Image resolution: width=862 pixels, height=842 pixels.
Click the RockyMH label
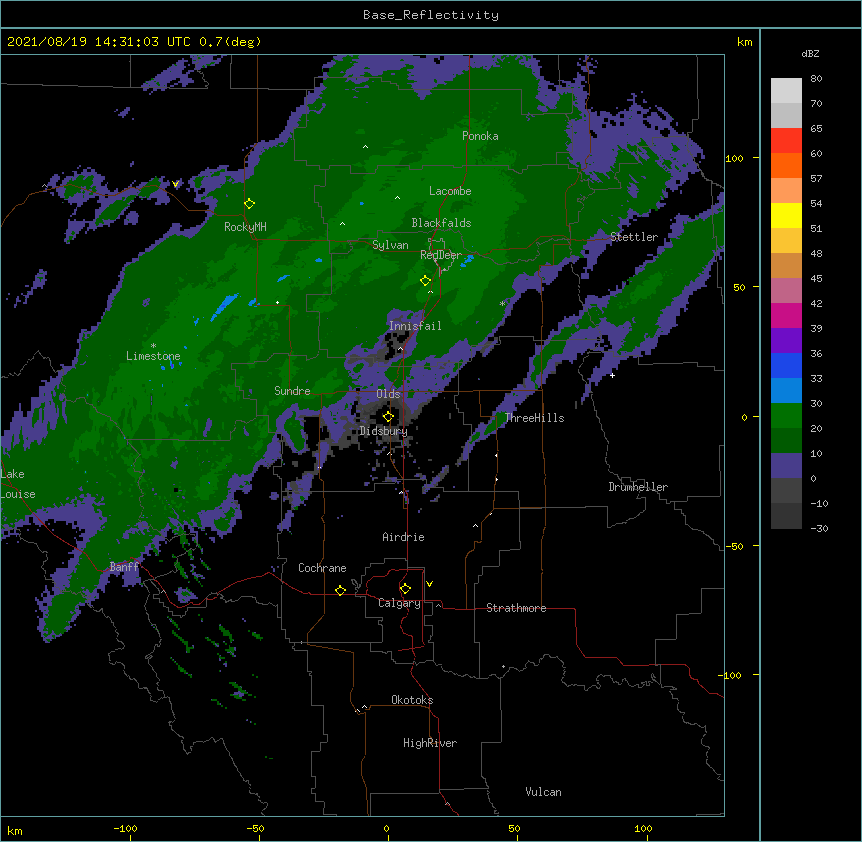point(245,227)
